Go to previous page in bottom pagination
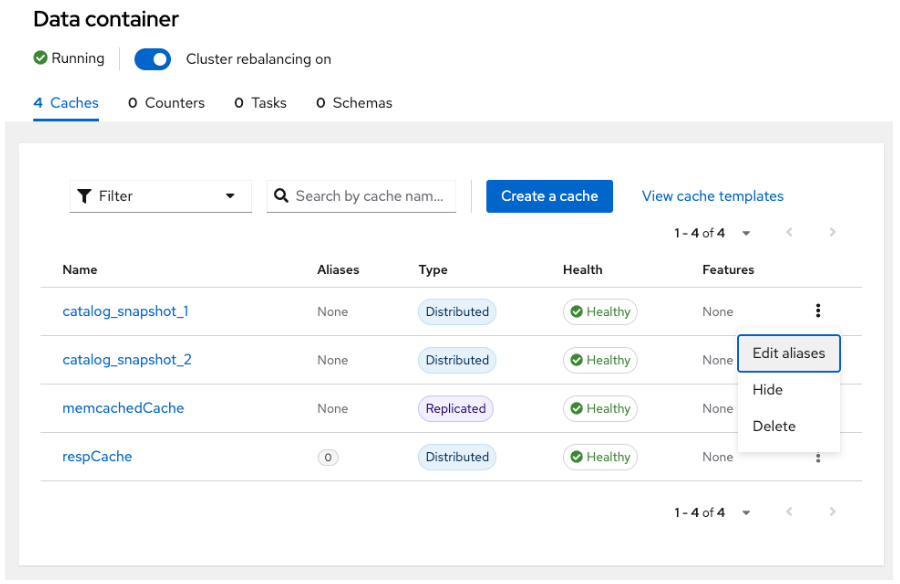 point(789,512)
